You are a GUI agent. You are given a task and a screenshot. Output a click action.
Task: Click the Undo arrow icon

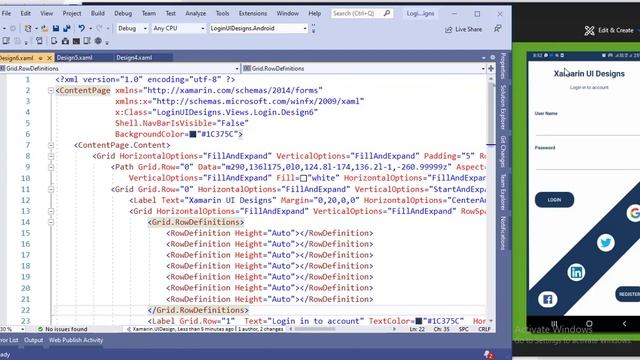82,29
